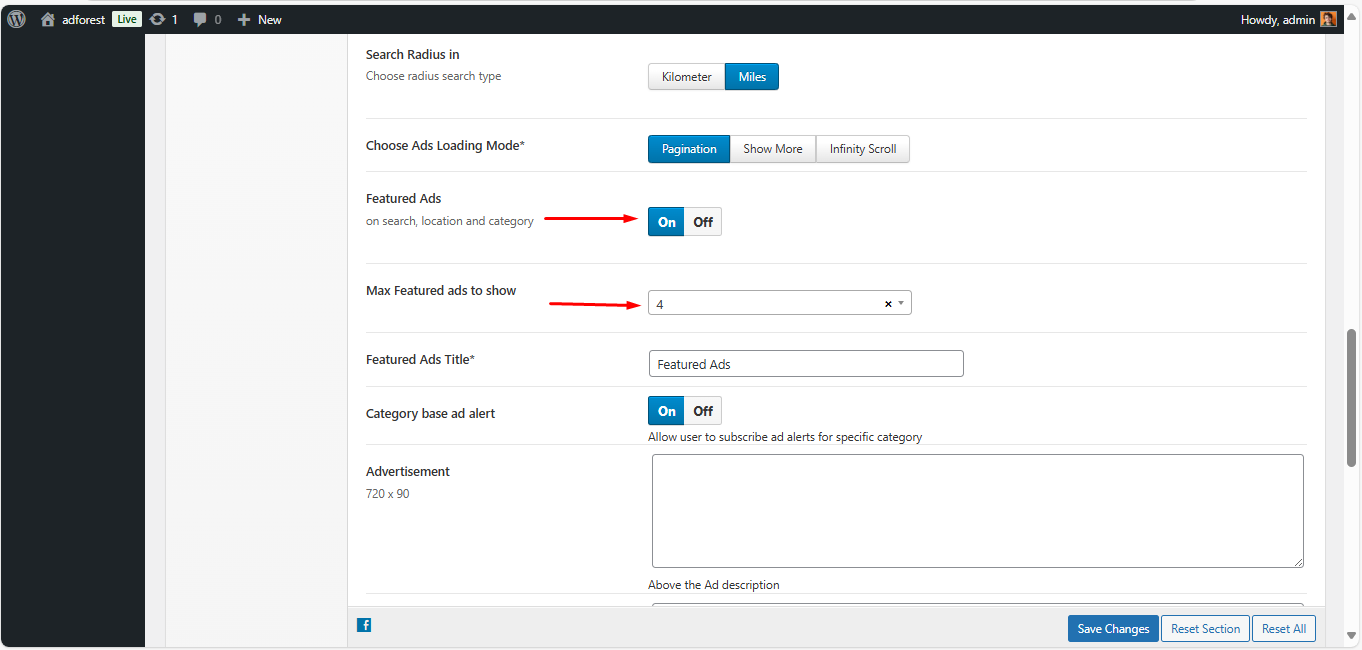Click the updates circular arrows icon
Viewport: 1362px width, 650px height.
click(158, 19)
